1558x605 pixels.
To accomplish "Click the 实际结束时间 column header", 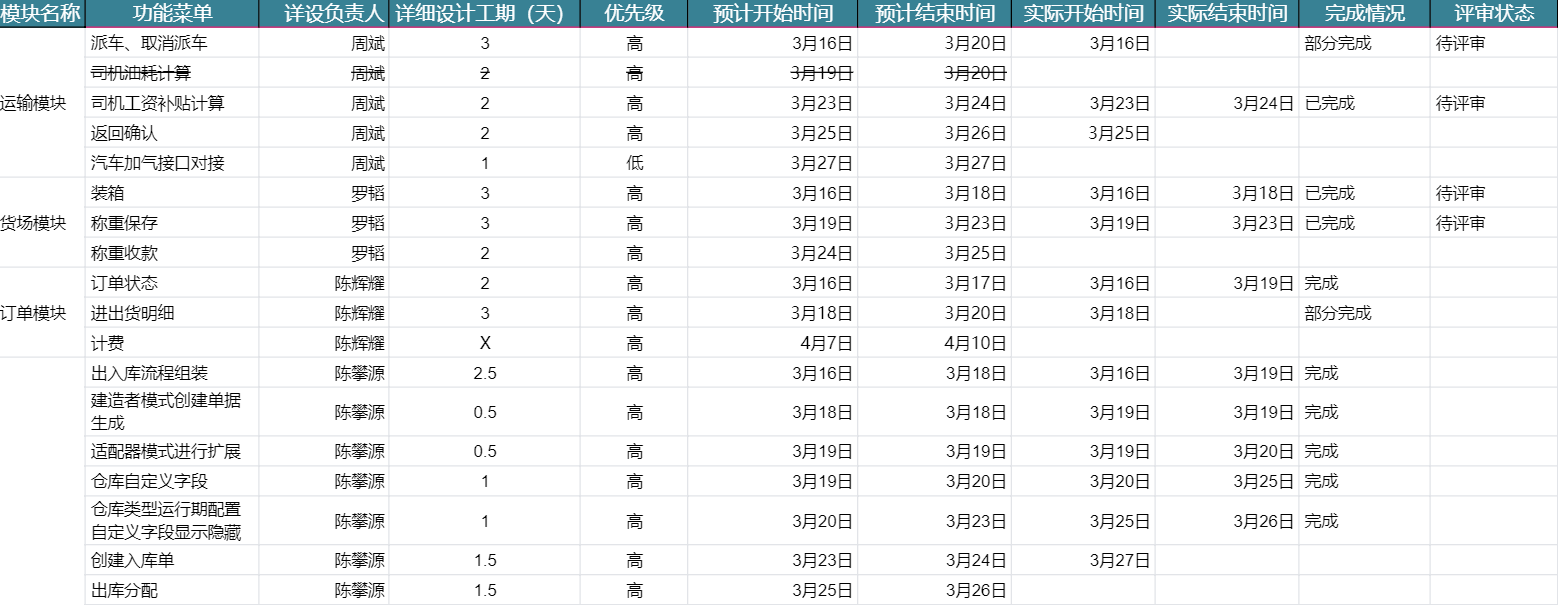I will (x=1227, y=13).
